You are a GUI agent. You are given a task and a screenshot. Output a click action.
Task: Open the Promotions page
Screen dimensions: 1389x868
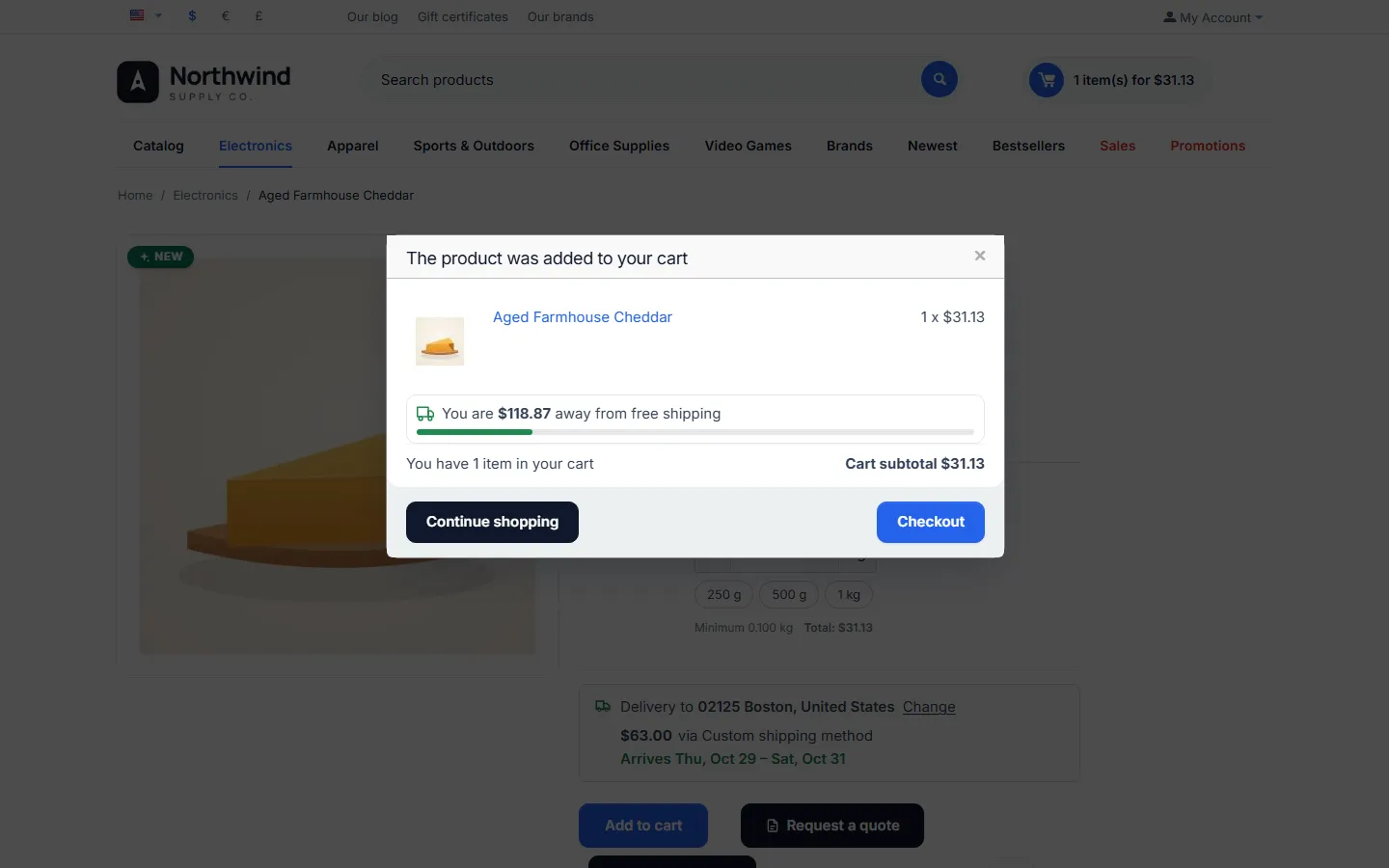(1208, 146)
